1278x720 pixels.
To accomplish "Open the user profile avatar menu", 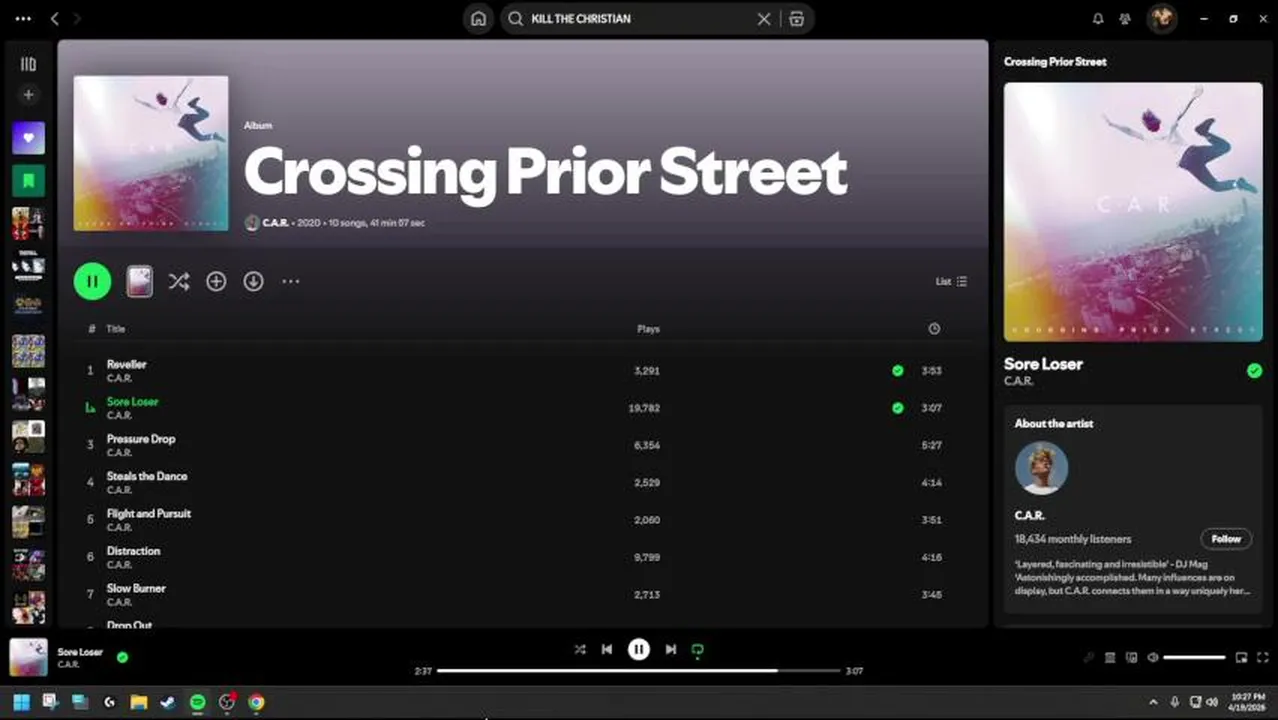I will click(x=1161, y=18).
